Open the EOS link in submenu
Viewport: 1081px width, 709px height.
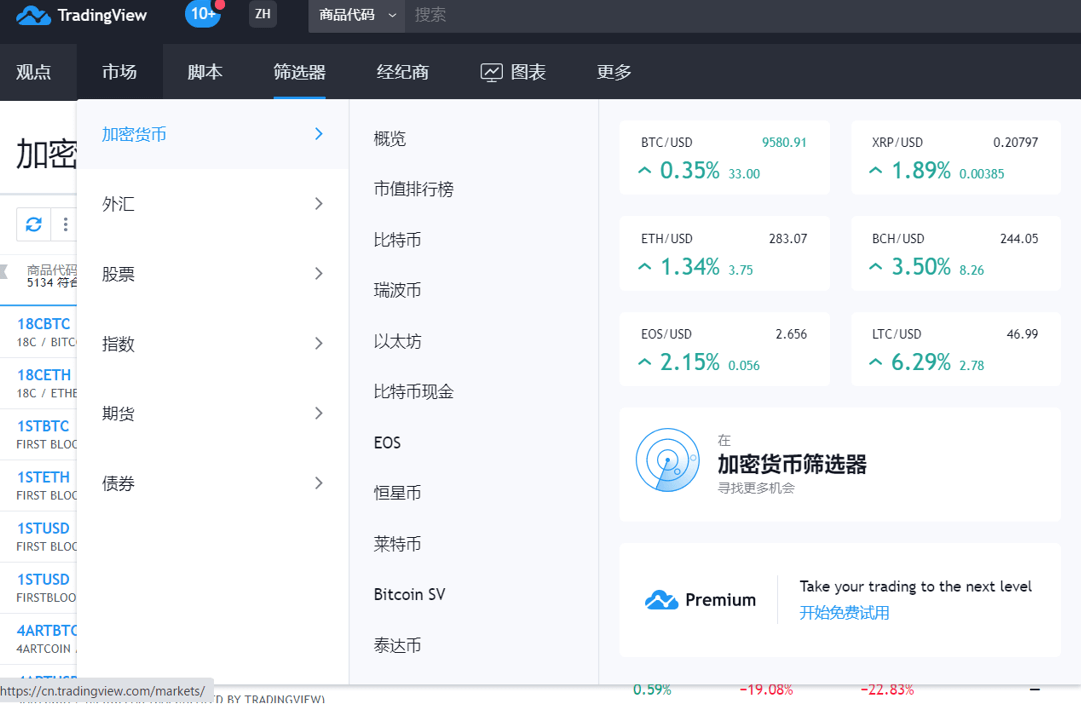tap(387, 443)
